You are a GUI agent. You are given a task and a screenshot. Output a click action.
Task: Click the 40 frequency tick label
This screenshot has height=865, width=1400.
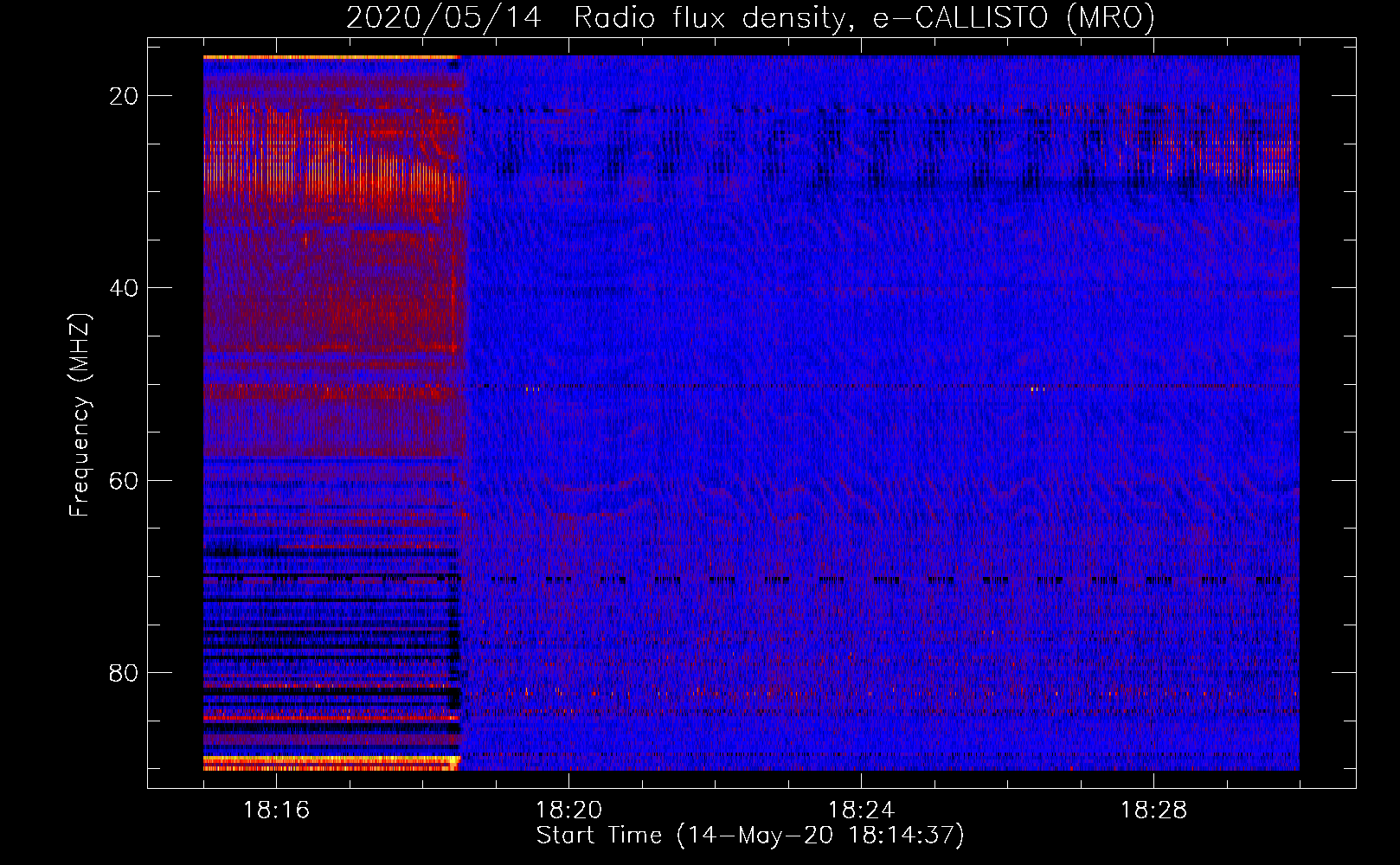click(124, 288)
